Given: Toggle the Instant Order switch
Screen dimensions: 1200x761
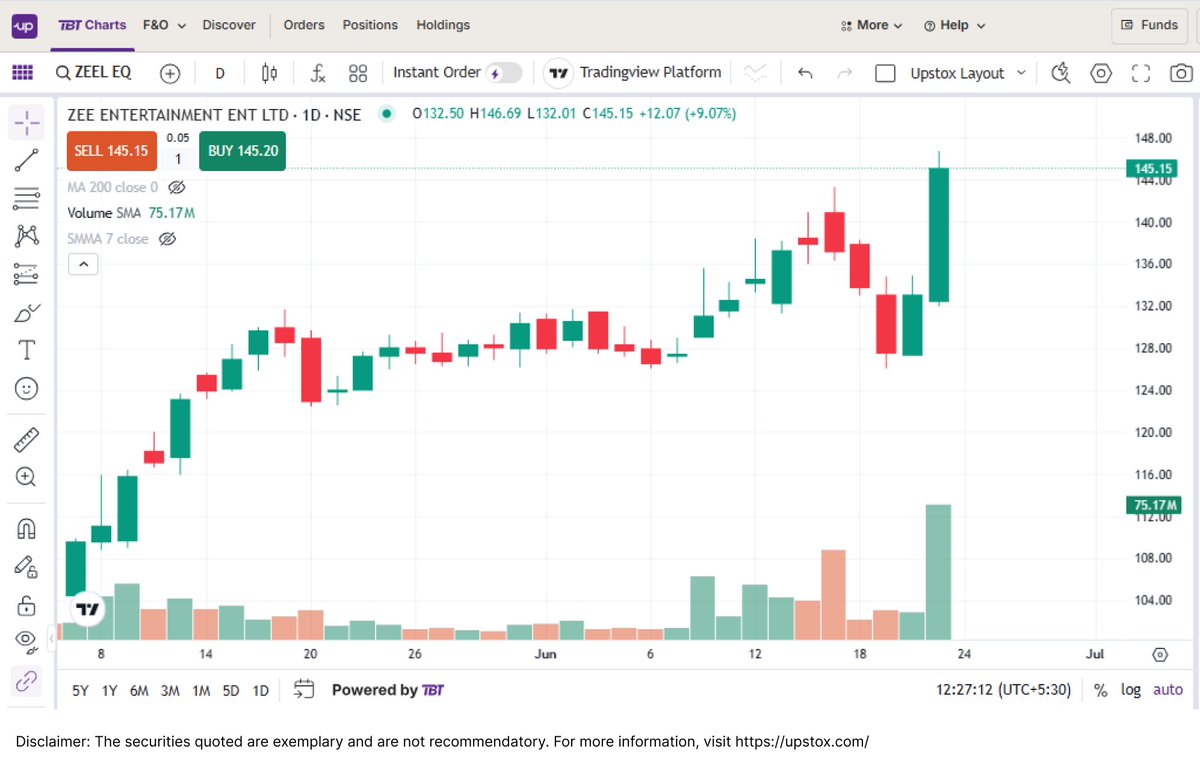Looking at the screenshot, I should click(504, 73).
